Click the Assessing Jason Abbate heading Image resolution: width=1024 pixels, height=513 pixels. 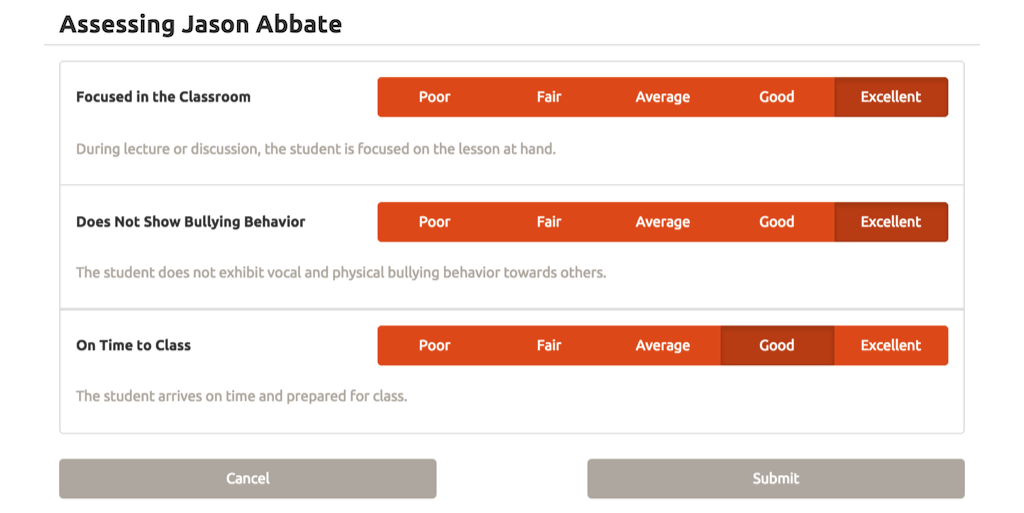(200, 24)
